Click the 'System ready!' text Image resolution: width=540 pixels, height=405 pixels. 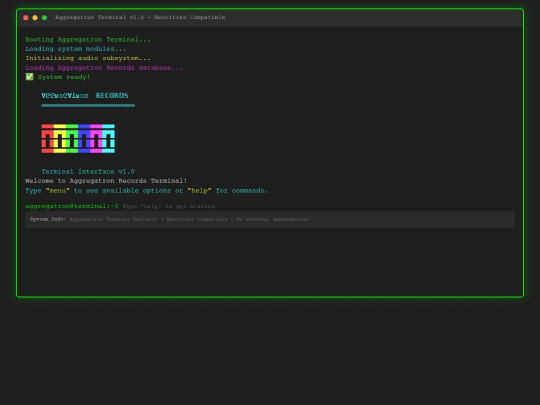[x=64, y=77]
